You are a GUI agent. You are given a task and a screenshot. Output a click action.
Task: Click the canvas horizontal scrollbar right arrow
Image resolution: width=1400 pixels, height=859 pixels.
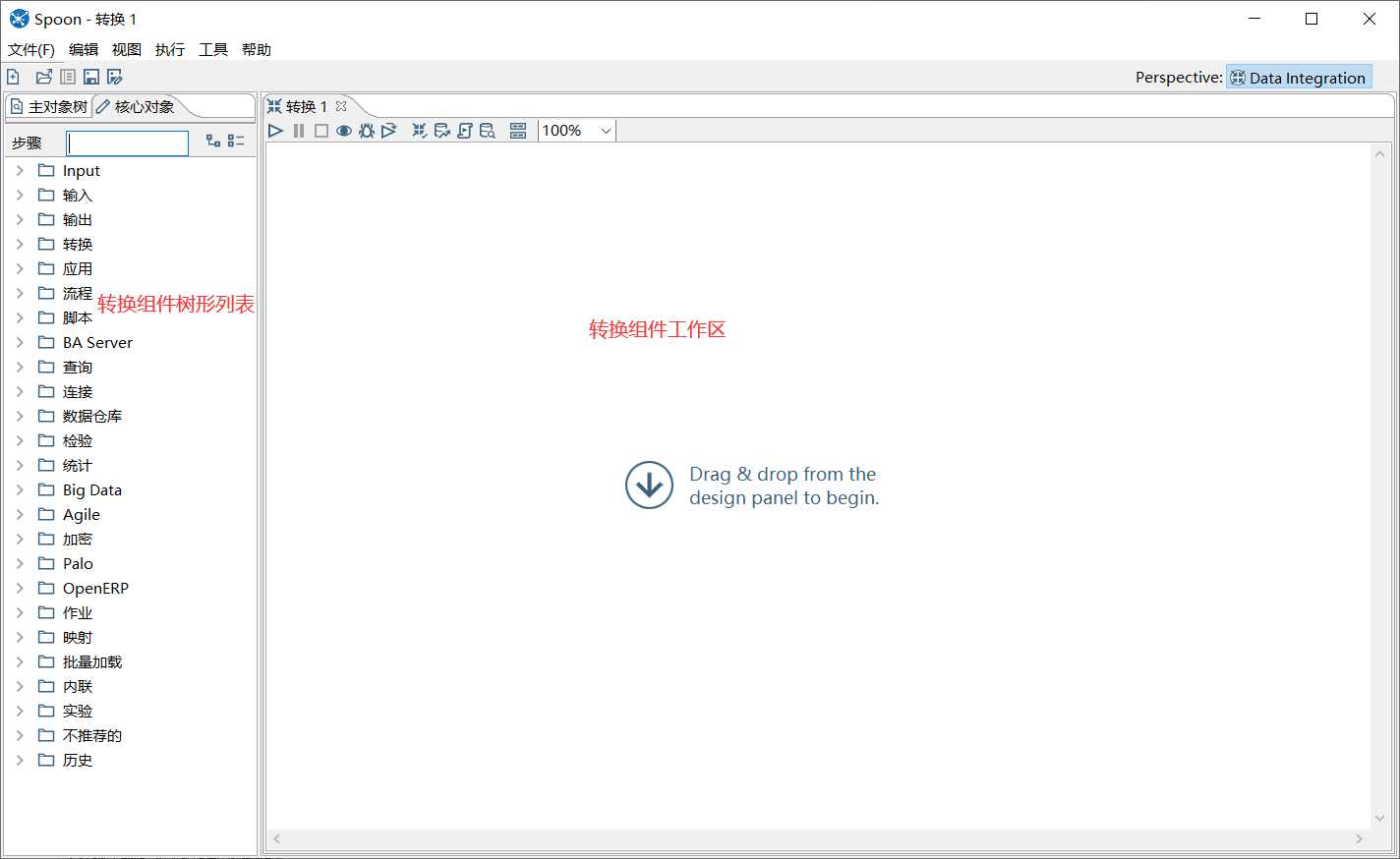[1360, 838]
